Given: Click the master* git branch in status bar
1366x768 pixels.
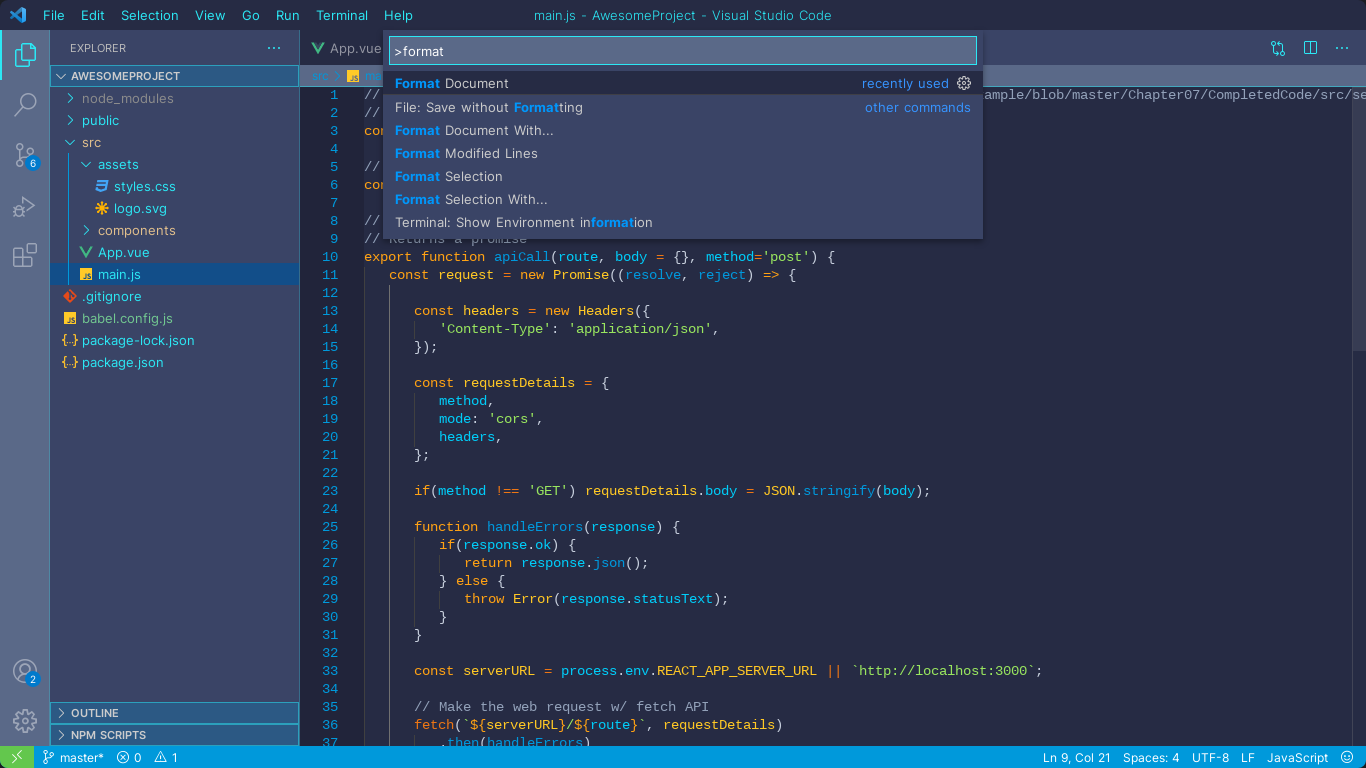Looking at the screenshot, I should pos(72,757).
